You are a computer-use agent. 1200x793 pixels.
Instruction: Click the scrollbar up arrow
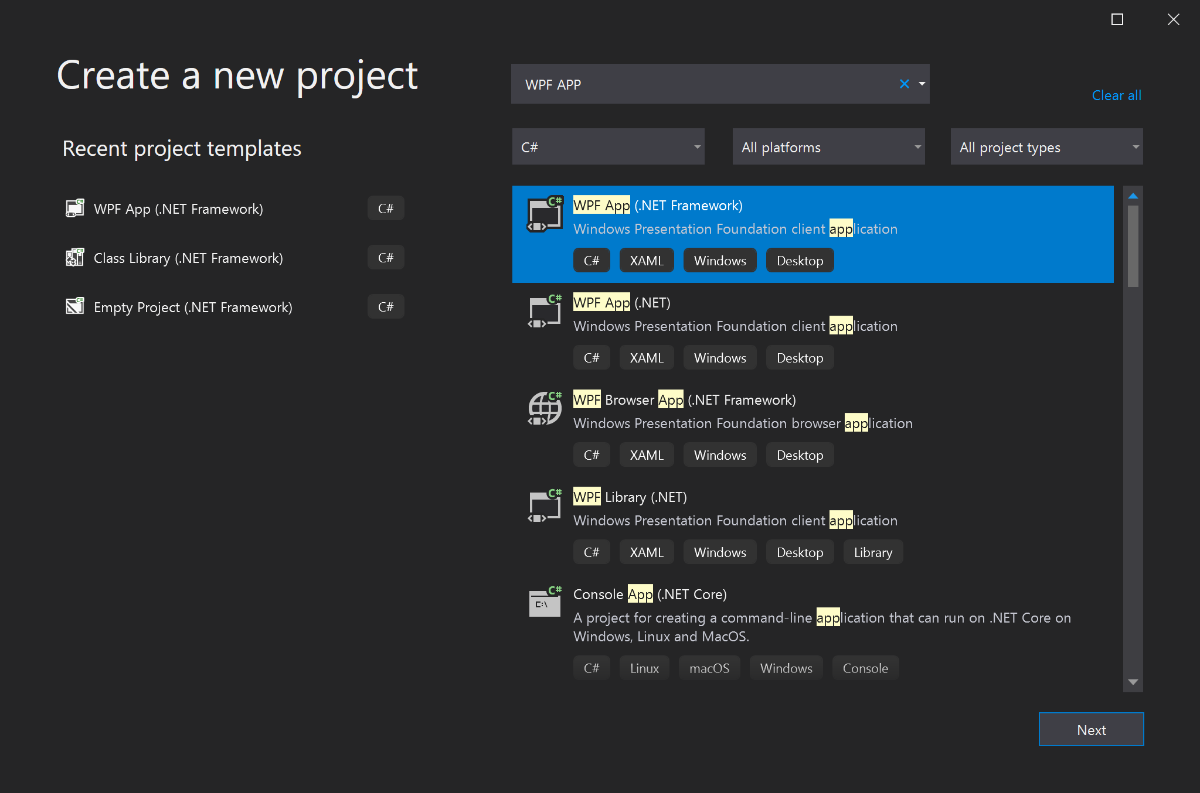pos(1133,194)
